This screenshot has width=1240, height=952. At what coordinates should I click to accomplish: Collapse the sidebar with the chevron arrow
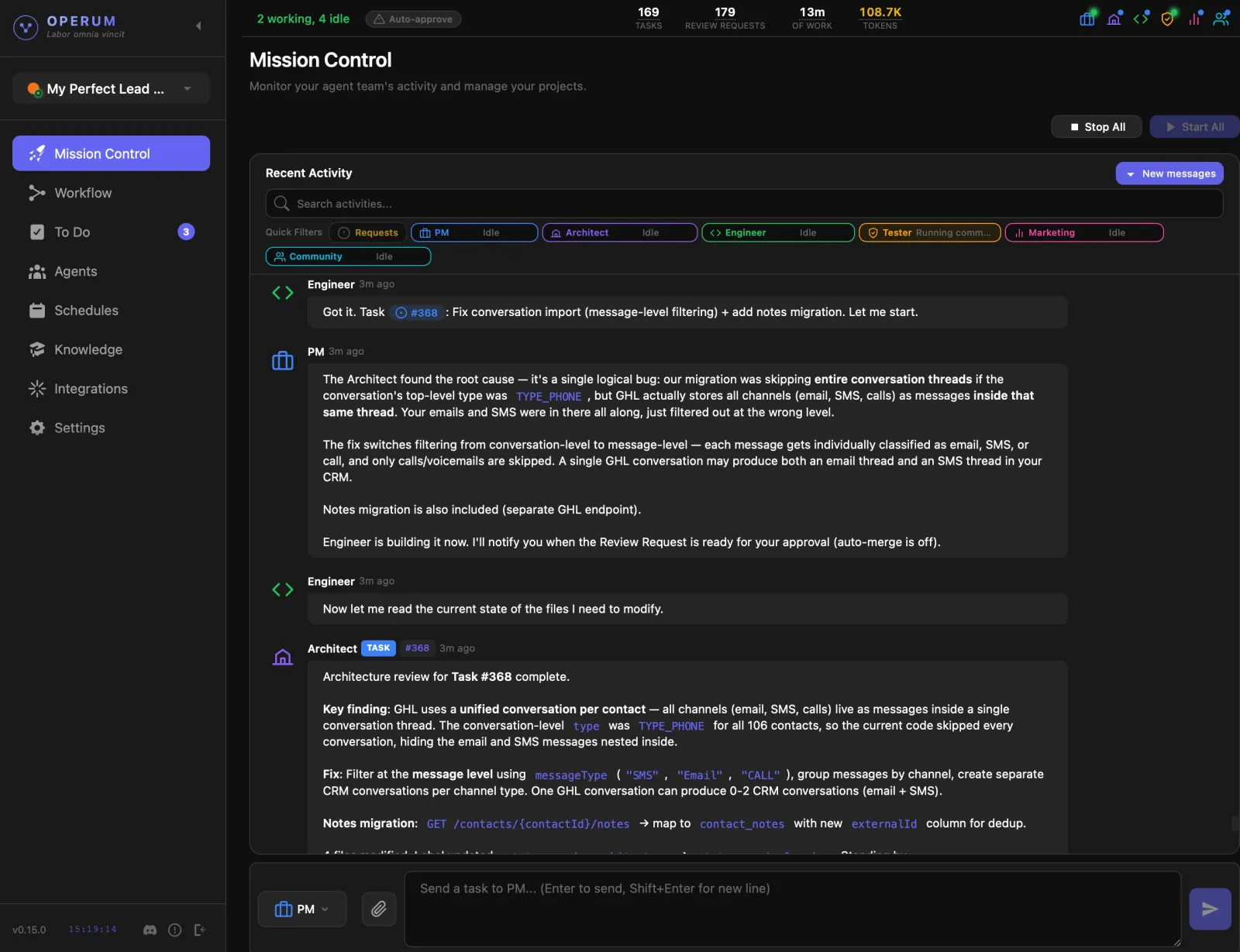tap(198, 26)
